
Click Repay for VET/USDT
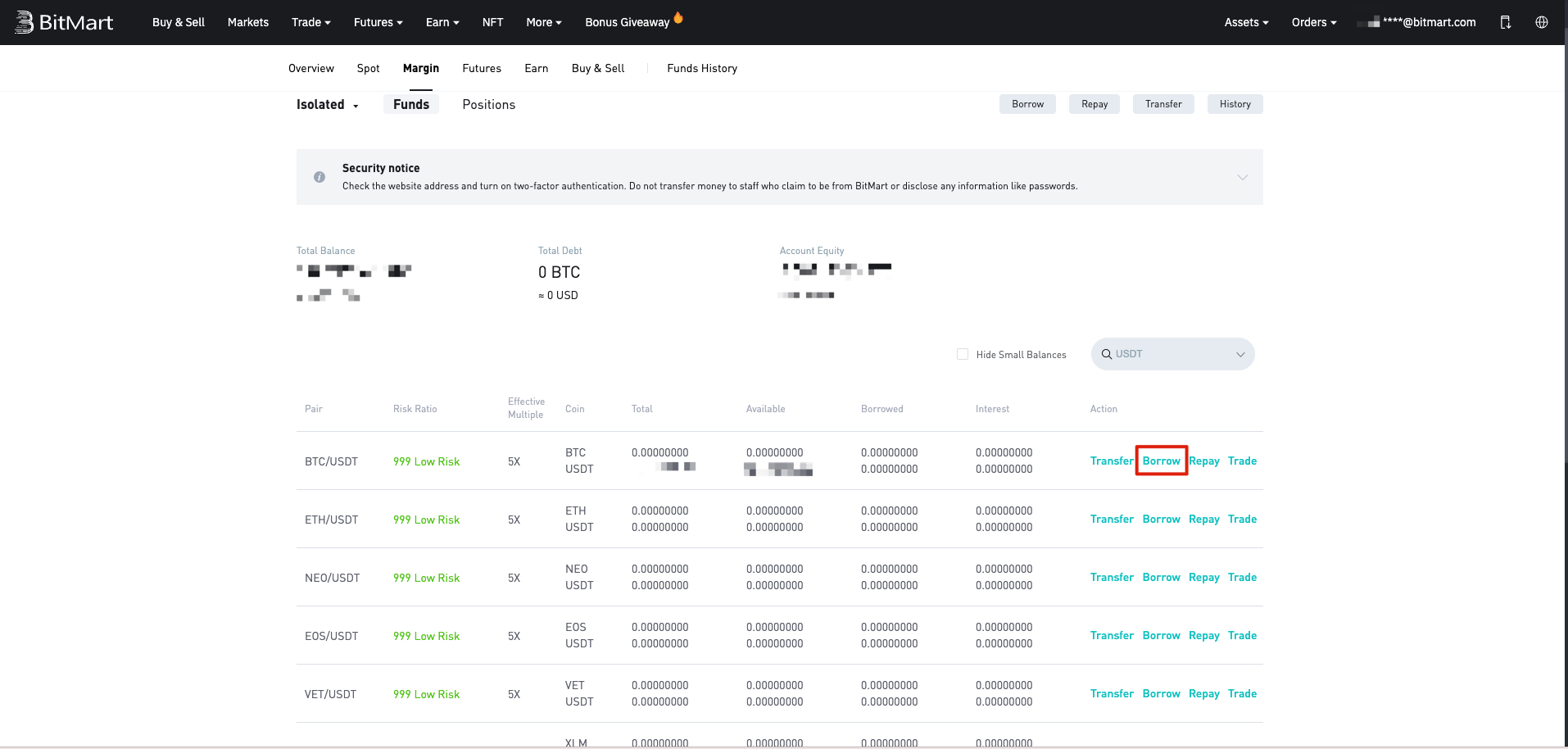pyautogui.click(x=1204, y=693)
